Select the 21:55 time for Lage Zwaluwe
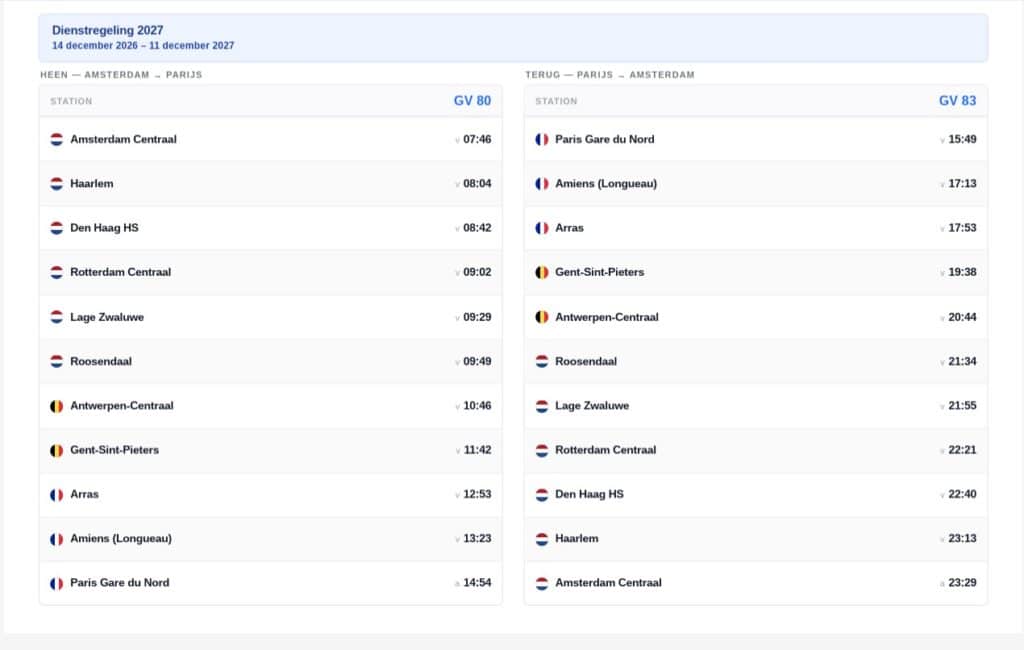The height and width of the screenshot is (650, 1024). point(962,406)
